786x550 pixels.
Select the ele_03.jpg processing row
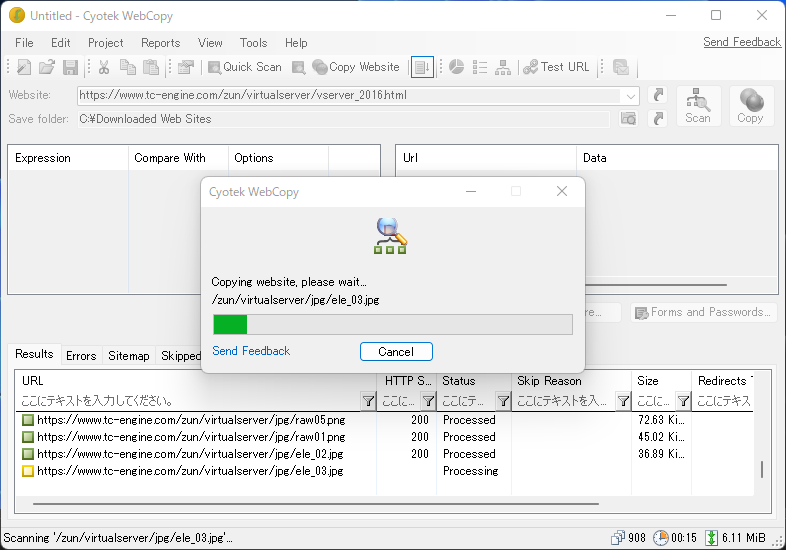click(x=384, y=471)
